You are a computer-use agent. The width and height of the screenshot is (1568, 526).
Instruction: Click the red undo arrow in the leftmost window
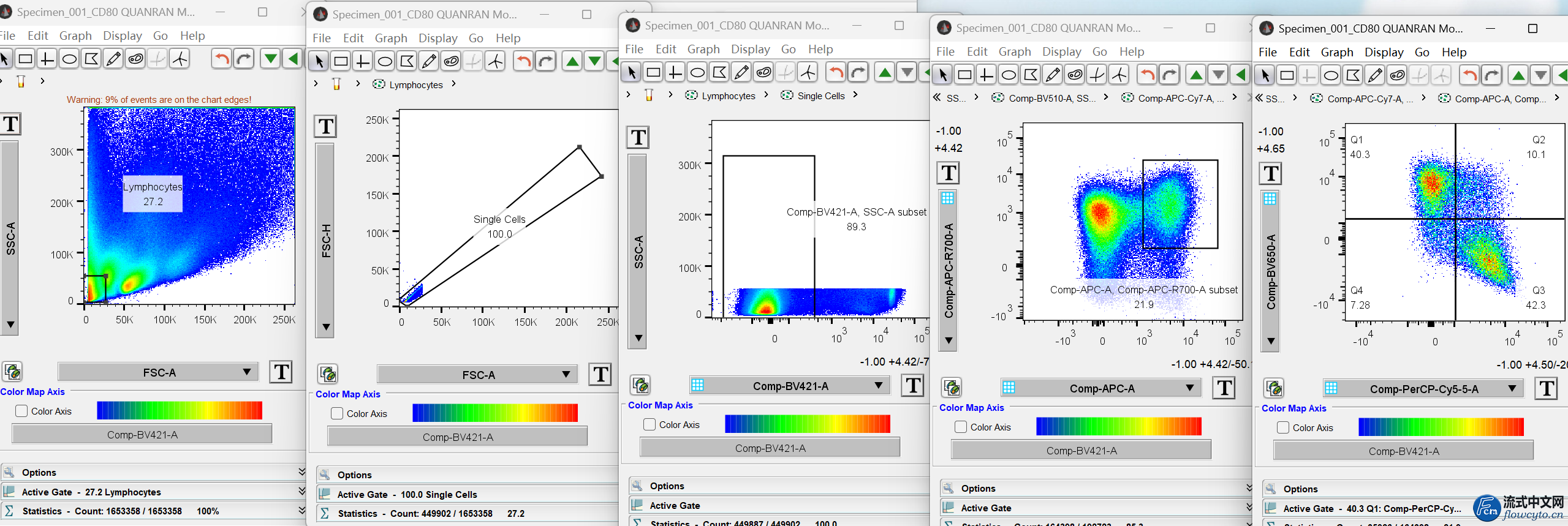pos(222,59)
